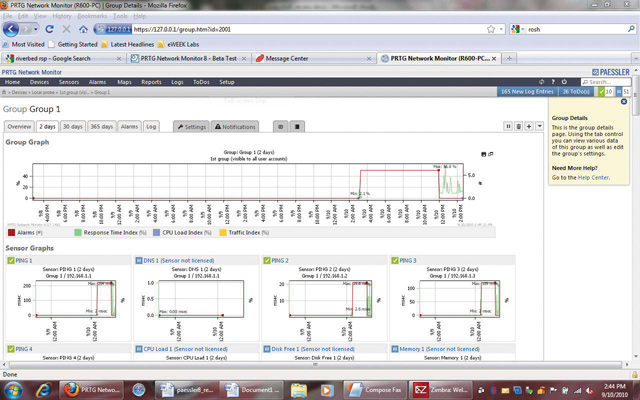Click the PRTG refresh icon in dark navbar
Screen dimensions: 640x400
tap(541, 82)
